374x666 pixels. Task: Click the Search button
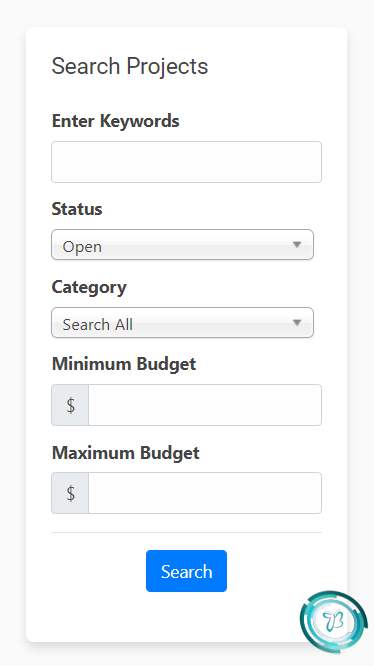click(186, 571)
